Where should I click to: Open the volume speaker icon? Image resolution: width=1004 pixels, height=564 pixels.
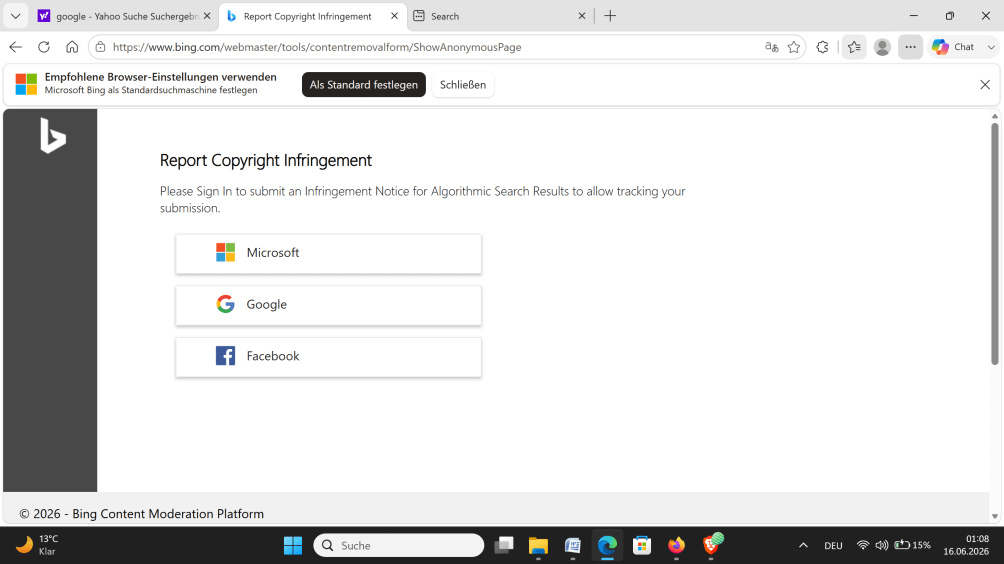click(882, 545)
